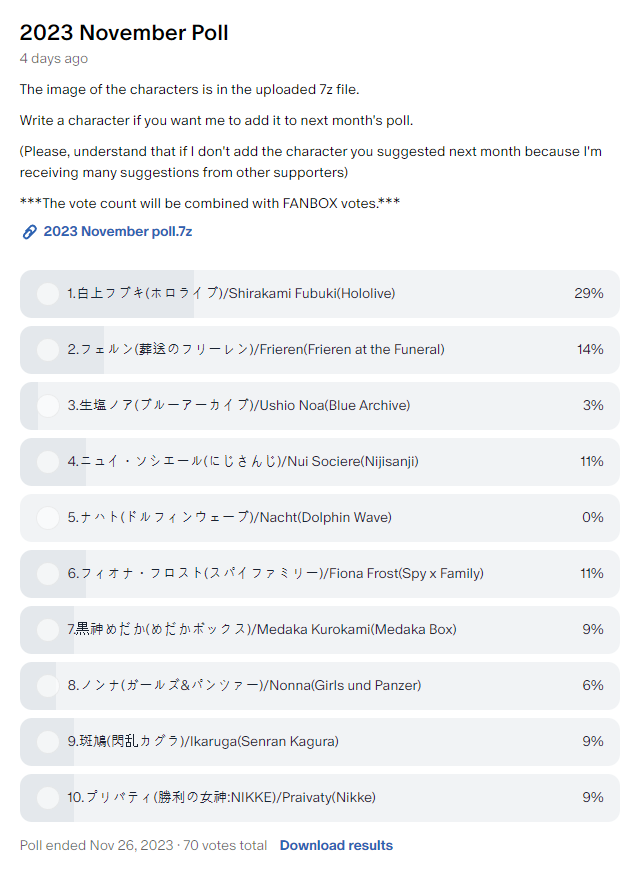
Task: Click the 29% result for Shirakami Fubuki
Action: pyautogui.click(x=589, y=294)
